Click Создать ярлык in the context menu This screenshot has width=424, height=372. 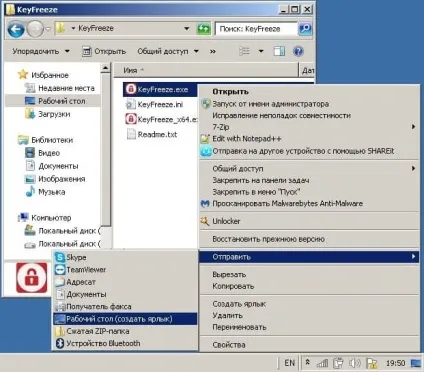coord(309,304)
